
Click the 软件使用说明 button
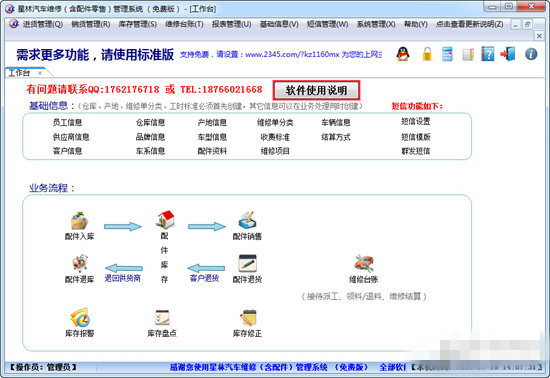[x=316, y=90]
